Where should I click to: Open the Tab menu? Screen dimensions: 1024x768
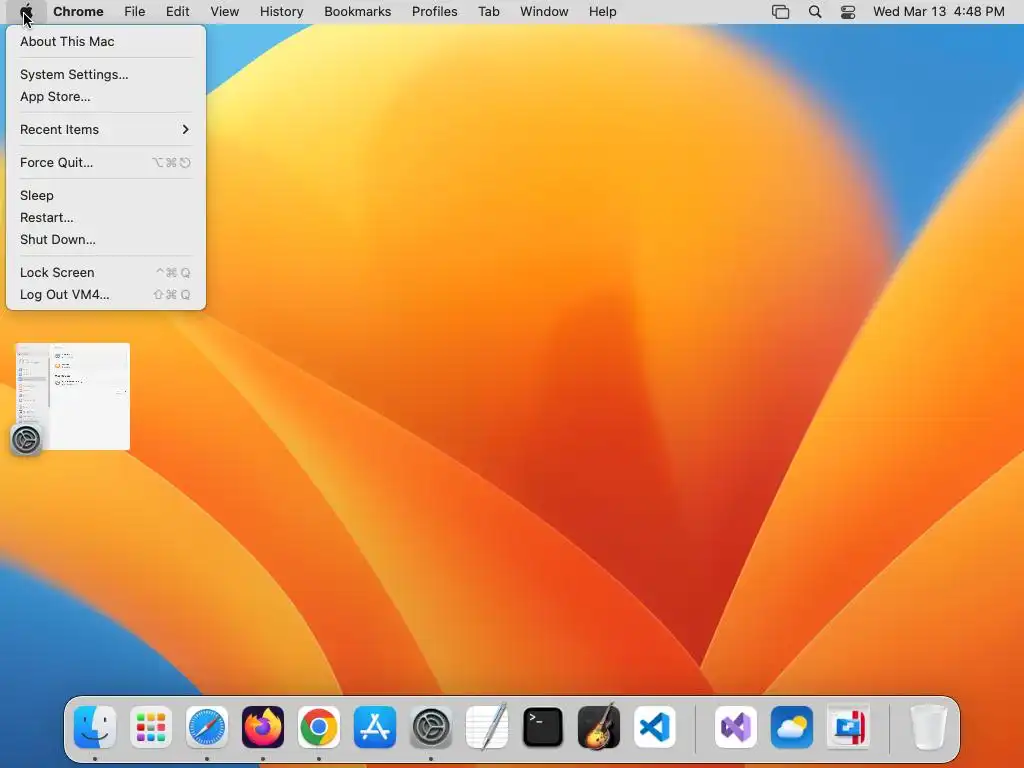488,12
